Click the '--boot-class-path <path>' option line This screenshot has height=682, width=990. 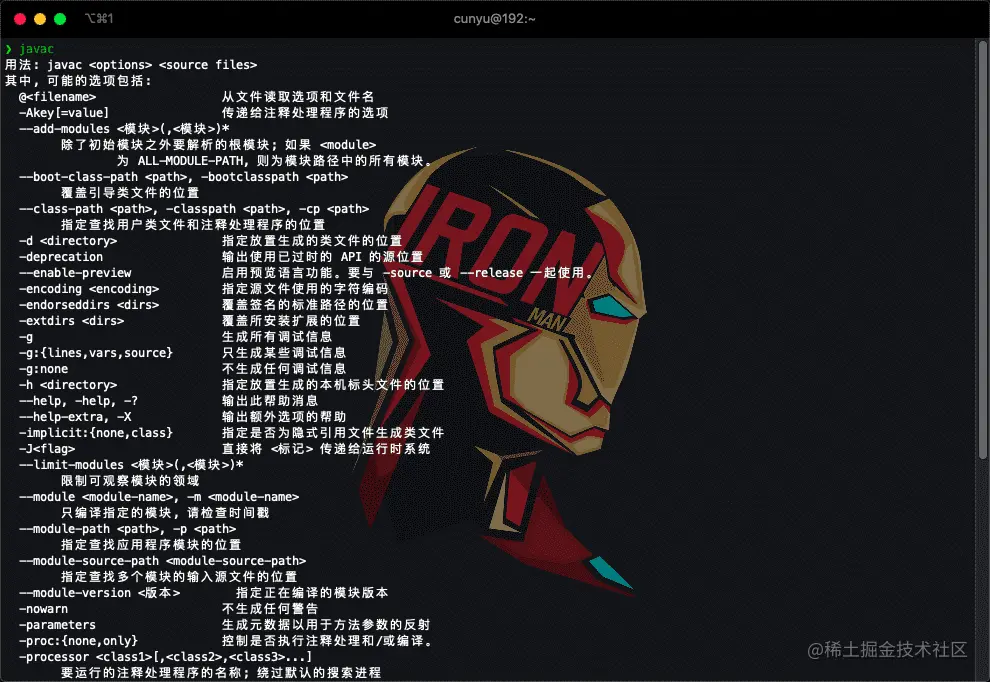point(184,177)
